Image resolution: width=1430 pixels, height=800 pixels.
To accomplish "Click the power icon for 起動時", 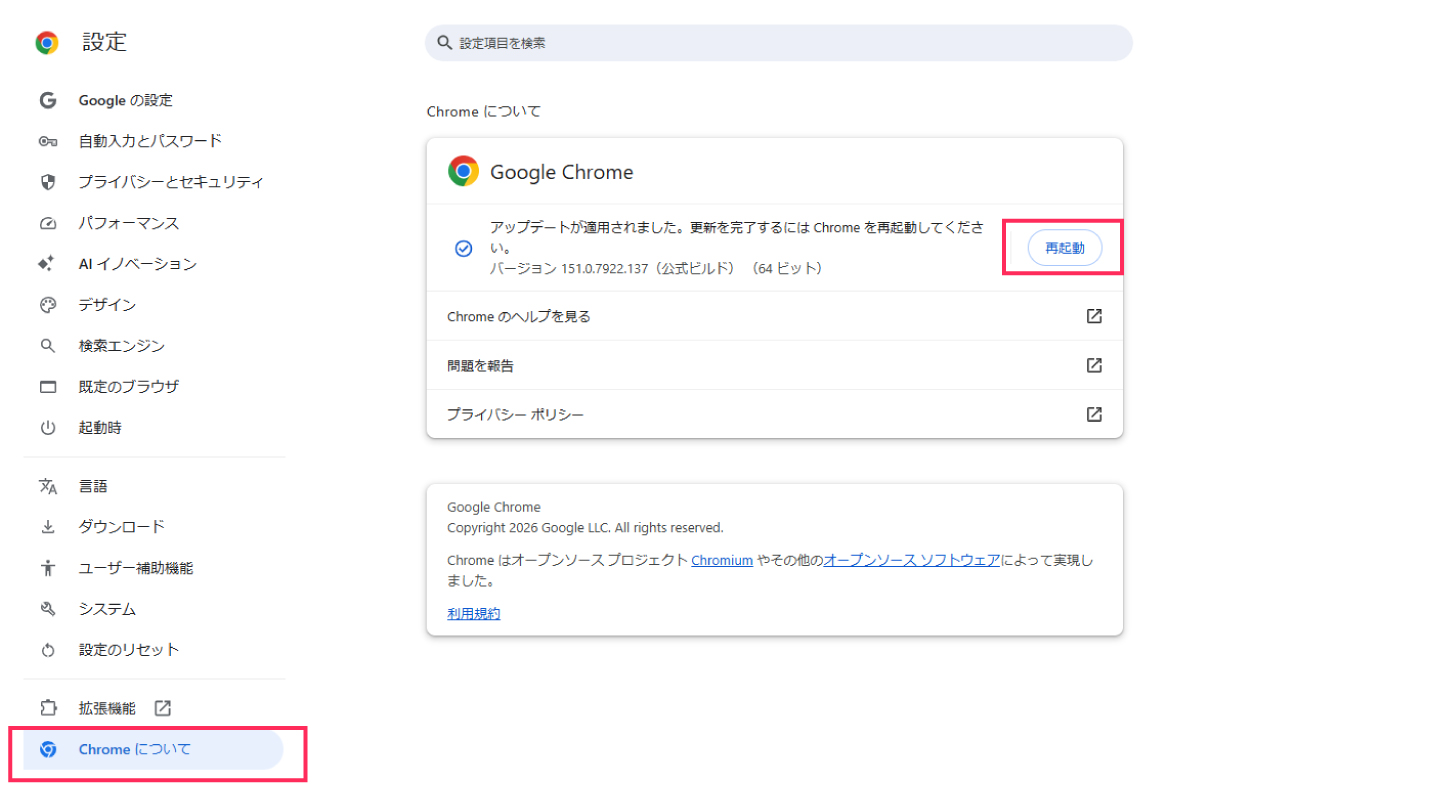I will tap(47, 428).
